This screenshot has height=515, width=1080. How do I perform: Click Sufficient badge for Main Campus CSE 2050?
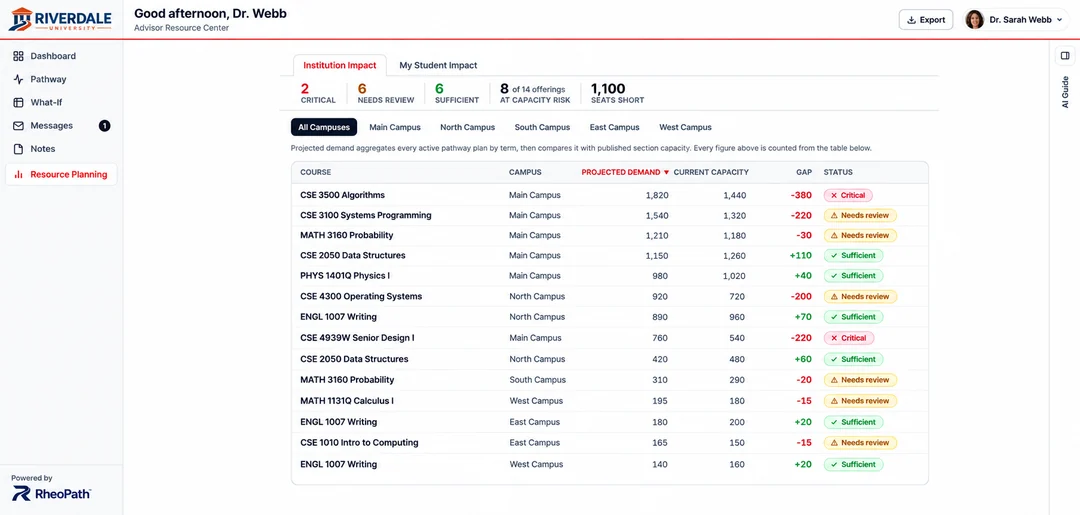853,255
